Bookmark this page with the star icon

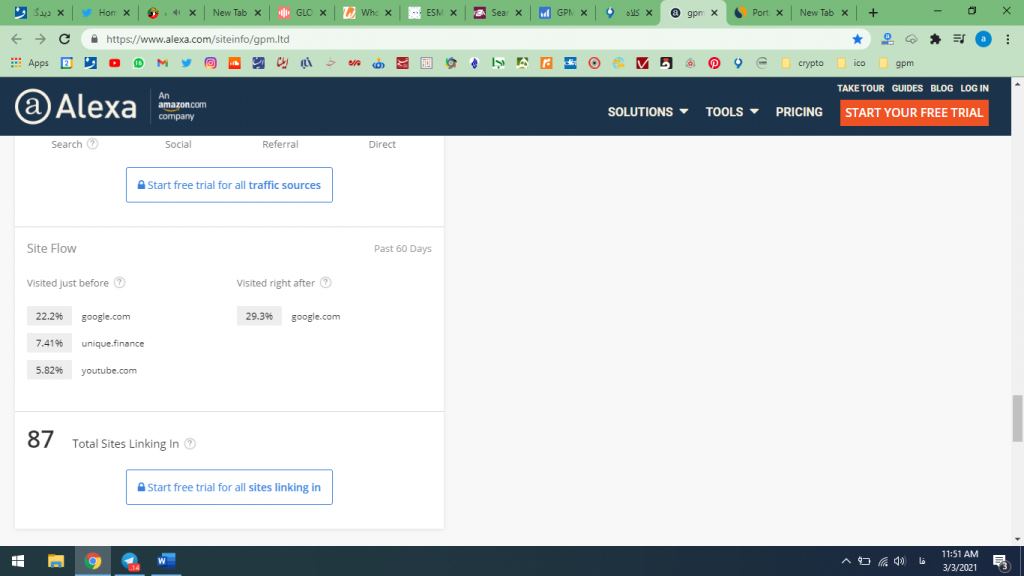click(x=857, y=39)
